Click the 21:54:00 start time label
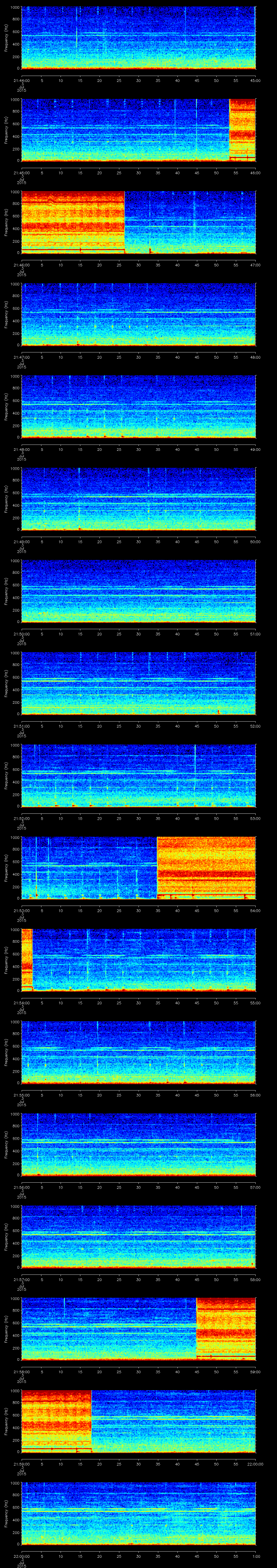This screenshot has height=1568, width=277. pyautogui.click(x=21, y=1003)
